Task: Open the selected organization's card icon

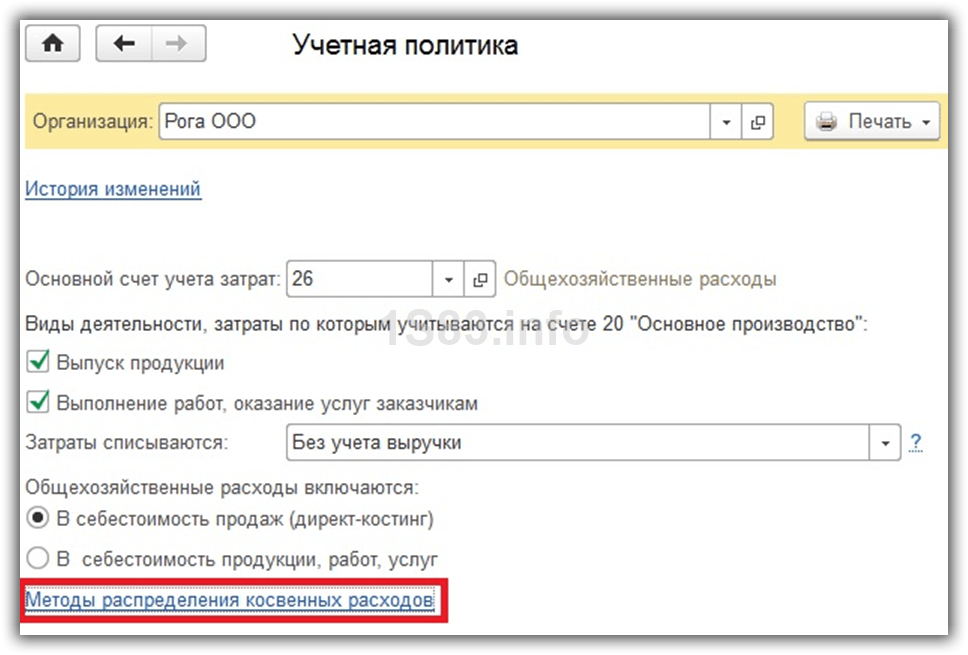Action: coord(757,122)
